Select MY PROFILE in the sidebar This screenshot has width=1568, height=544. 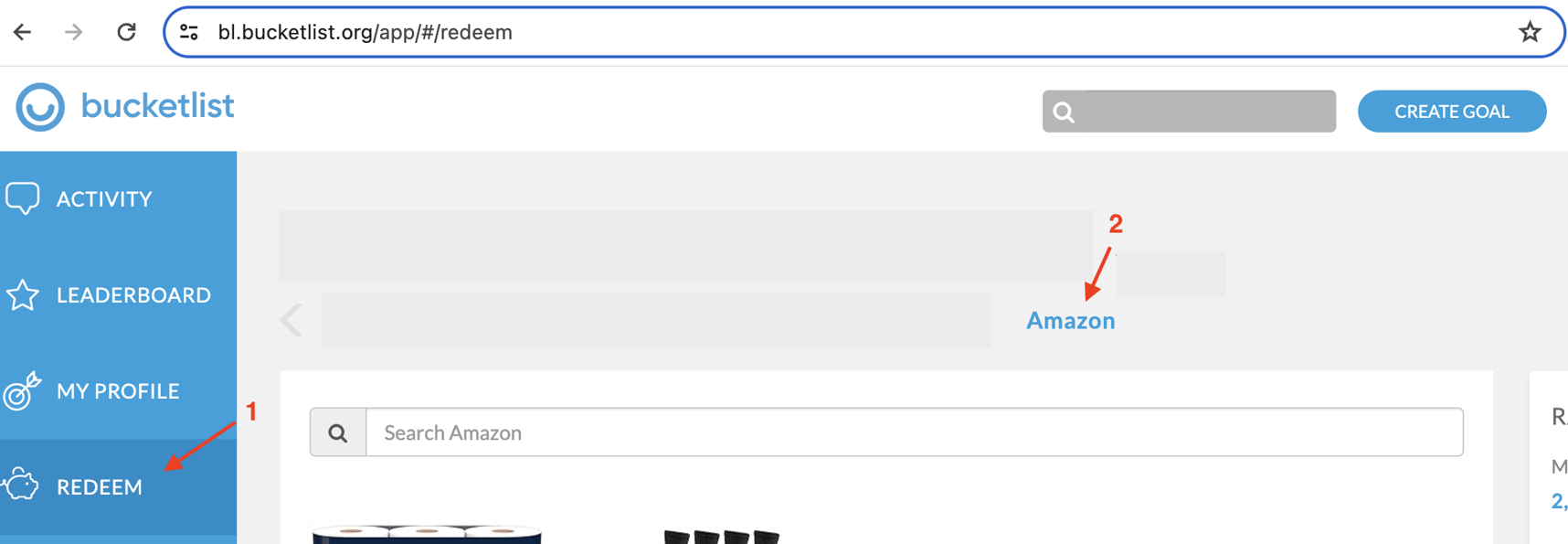tap(117, 390)
